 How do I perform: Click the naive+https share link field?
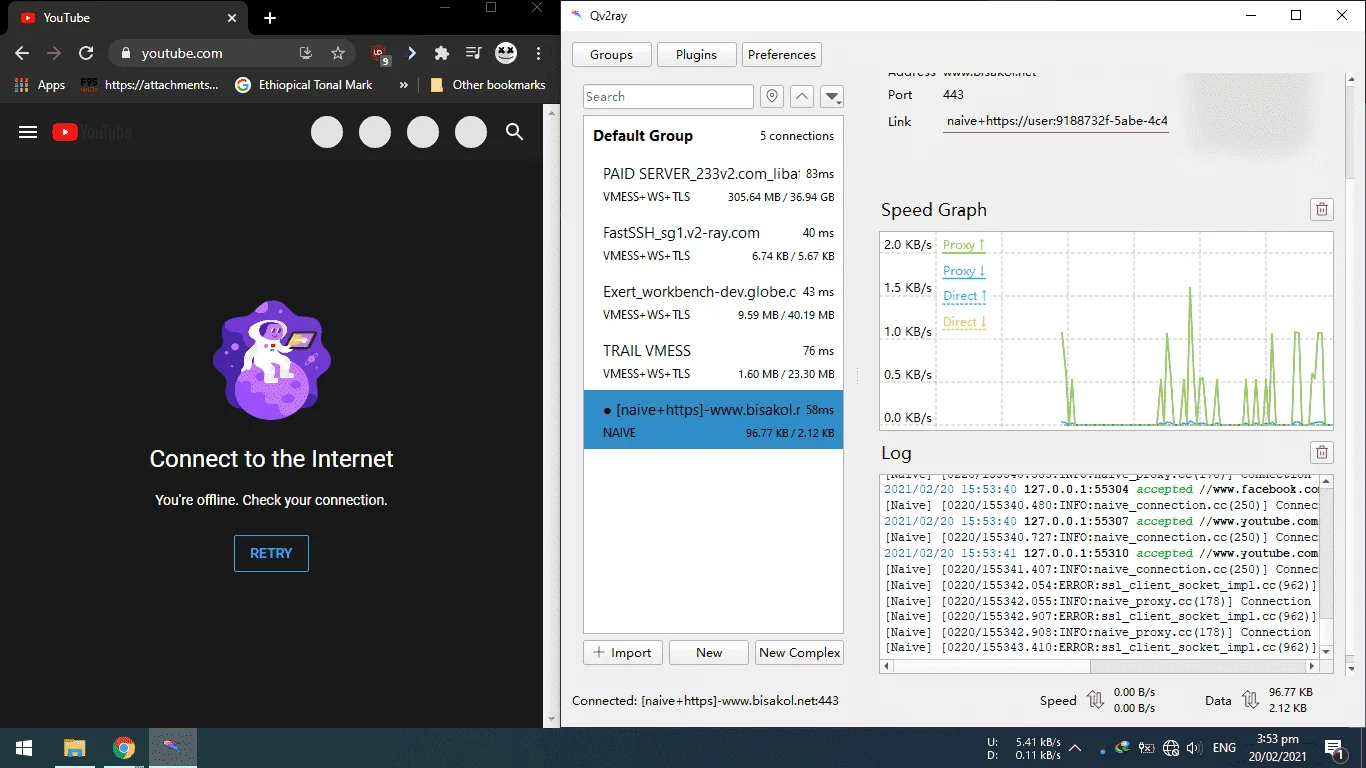coord(1056,121)
